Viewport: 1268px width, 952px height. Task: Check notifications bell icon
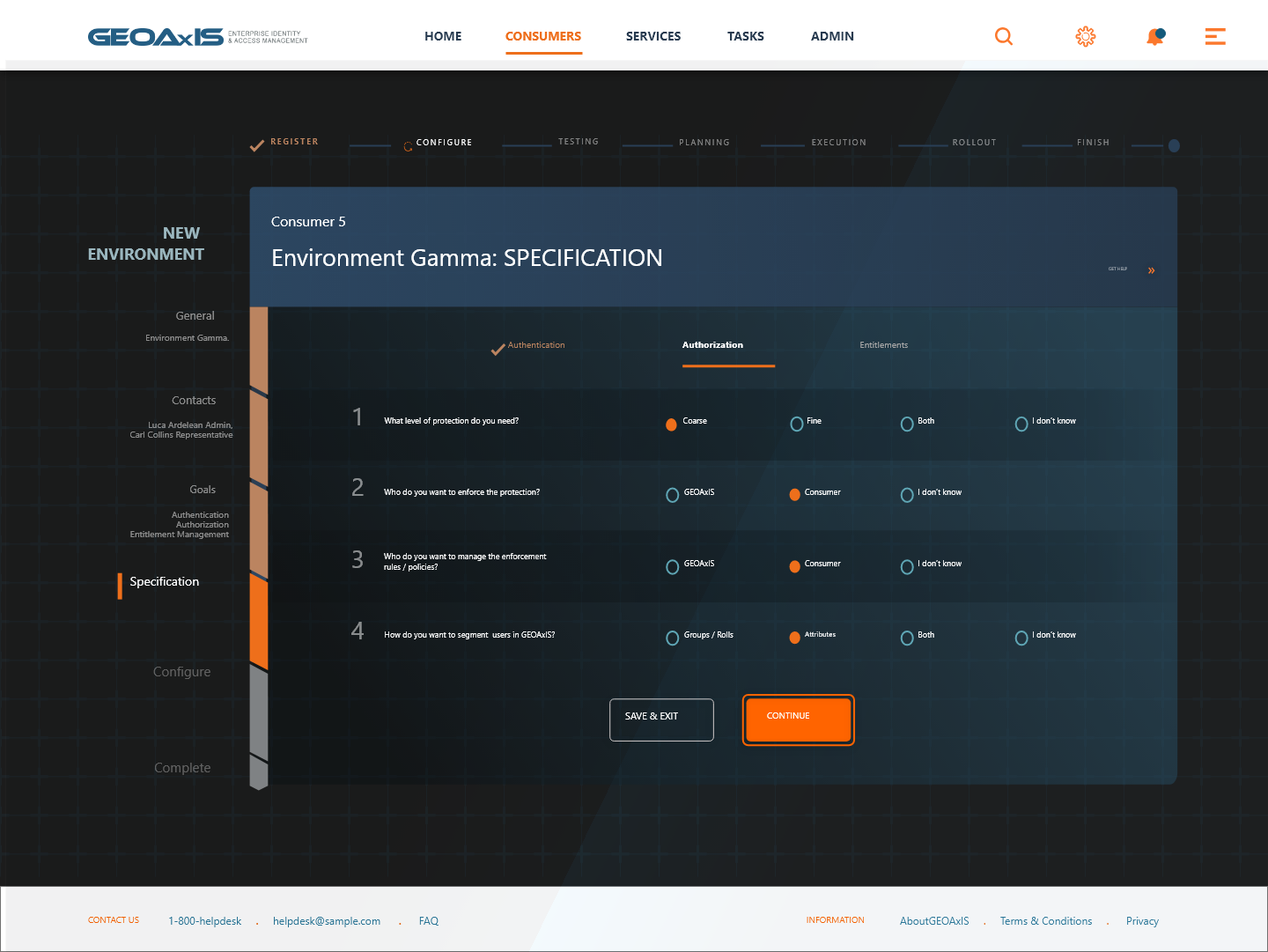[x=1154, y=36]
